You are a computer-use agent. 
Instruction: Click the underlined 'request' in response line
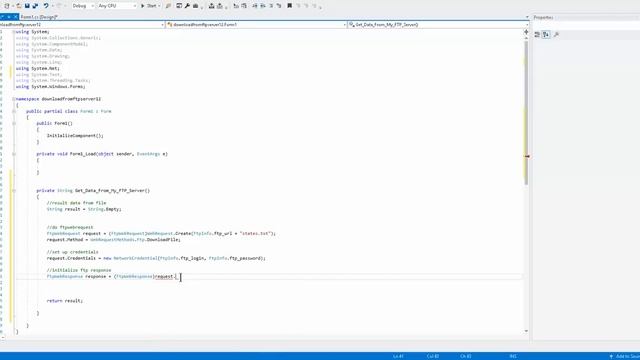pyautogui.click(x=164, y=276)
